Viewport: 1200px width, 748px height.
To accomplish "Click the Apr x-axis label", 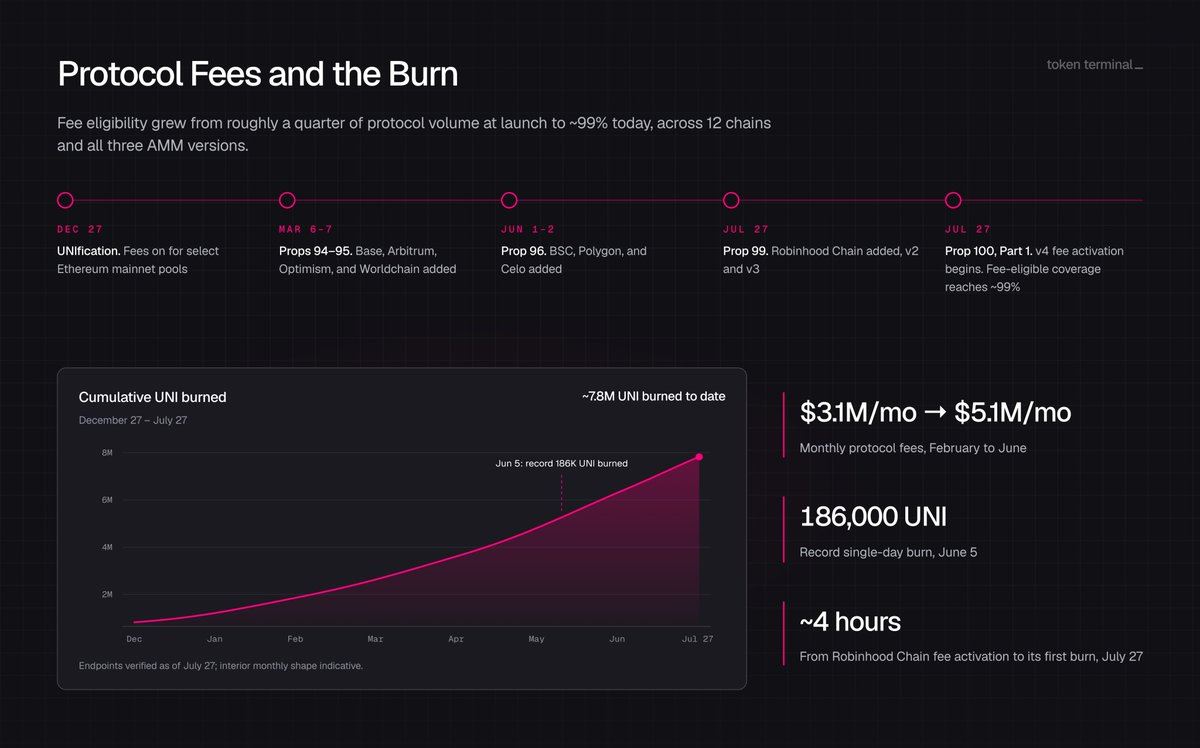I will click(456, 638).
